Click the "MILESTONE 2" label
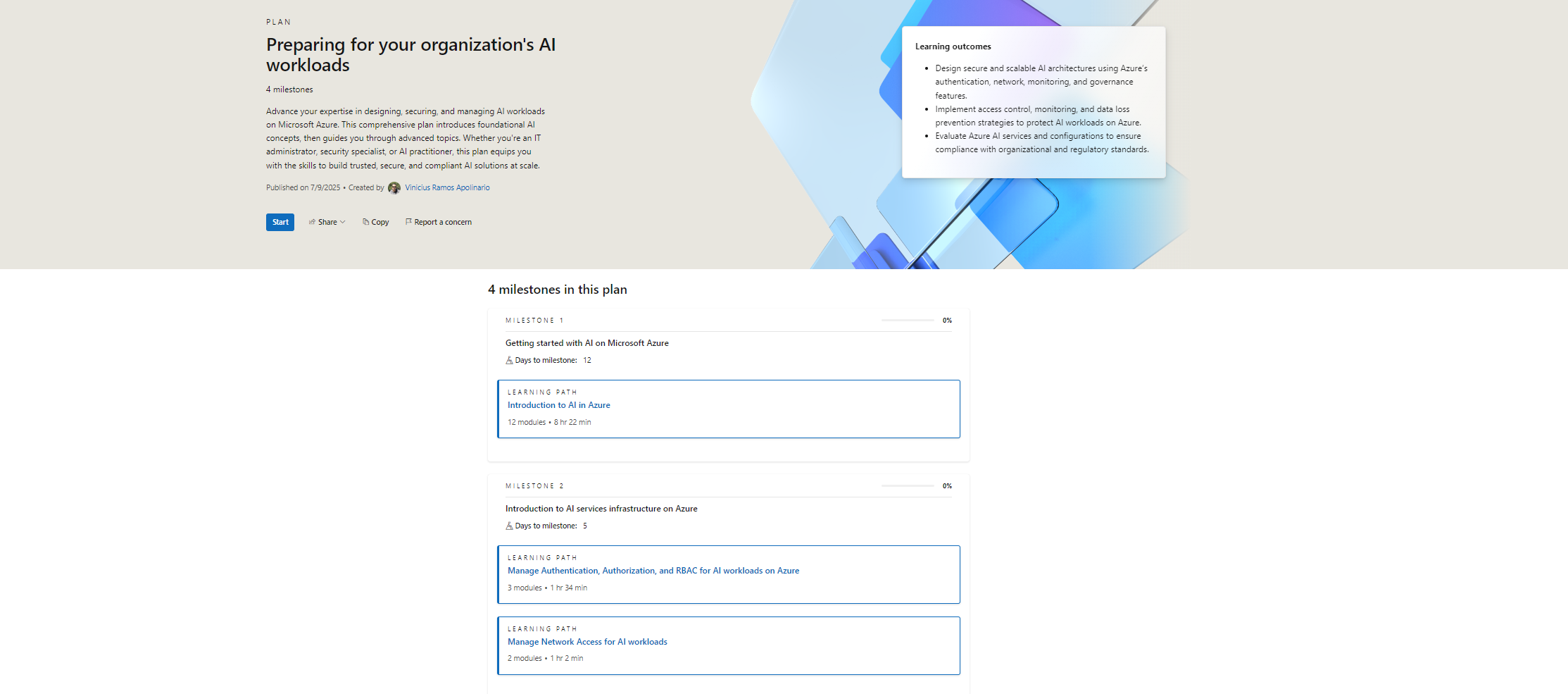This screenshot has height=694, width=1568. 534,486
